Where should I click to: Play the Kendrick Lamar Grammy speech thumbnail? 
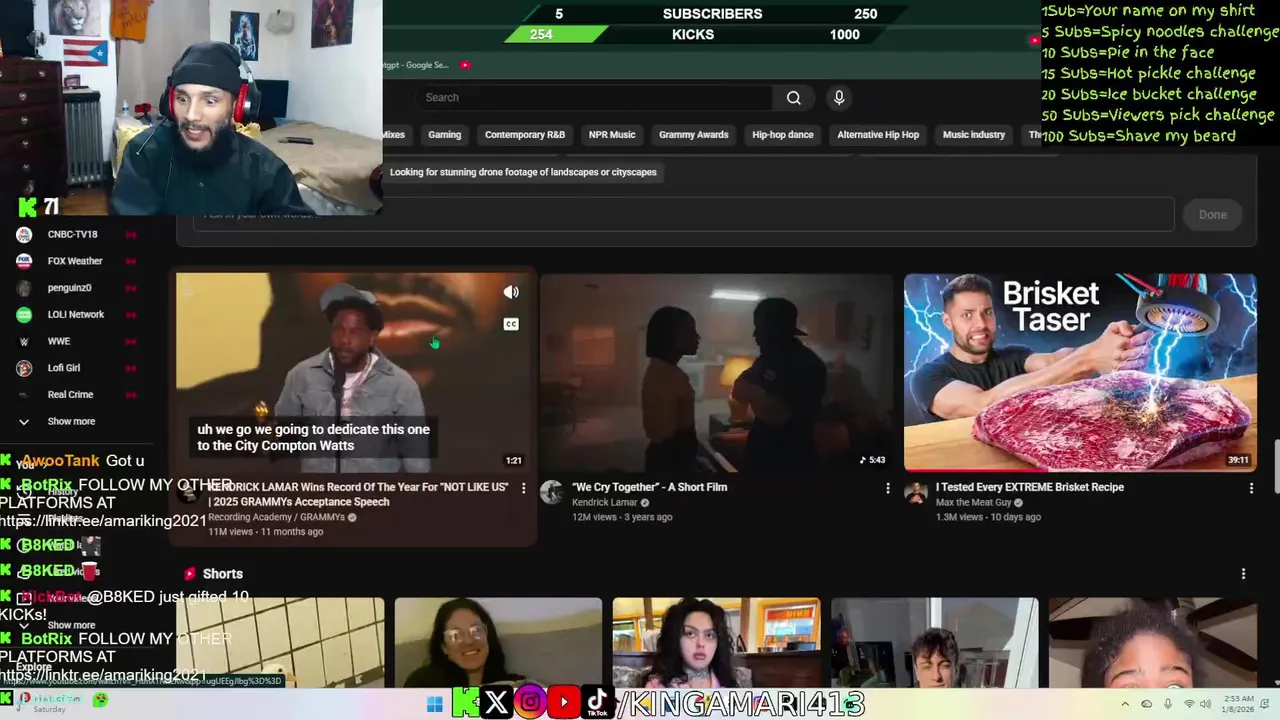click(x=352, y=372)
